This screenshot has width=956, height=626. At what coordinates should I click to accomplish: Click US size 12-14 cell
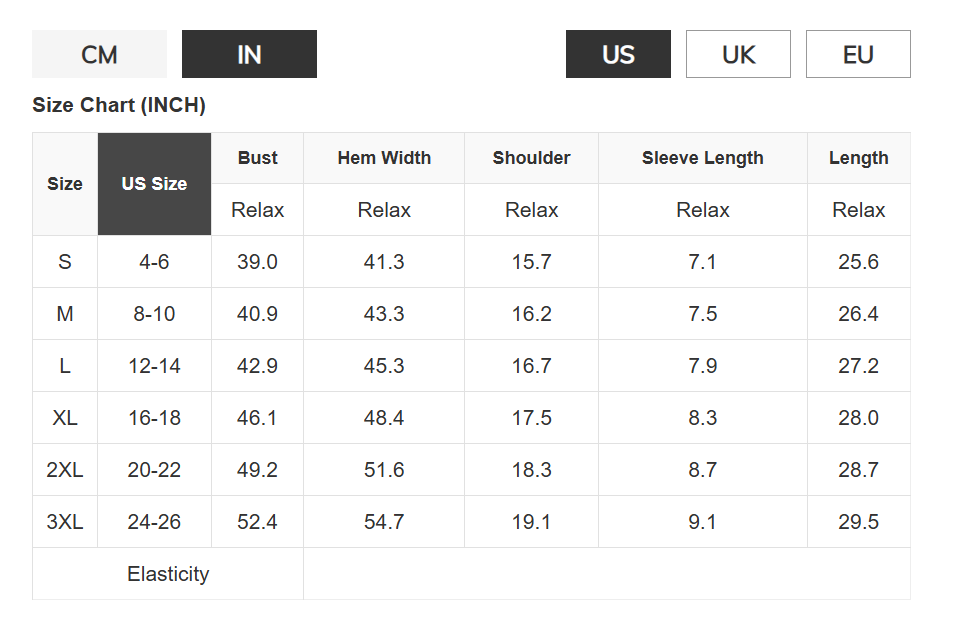pyautogui.click(x=154, y=366)
